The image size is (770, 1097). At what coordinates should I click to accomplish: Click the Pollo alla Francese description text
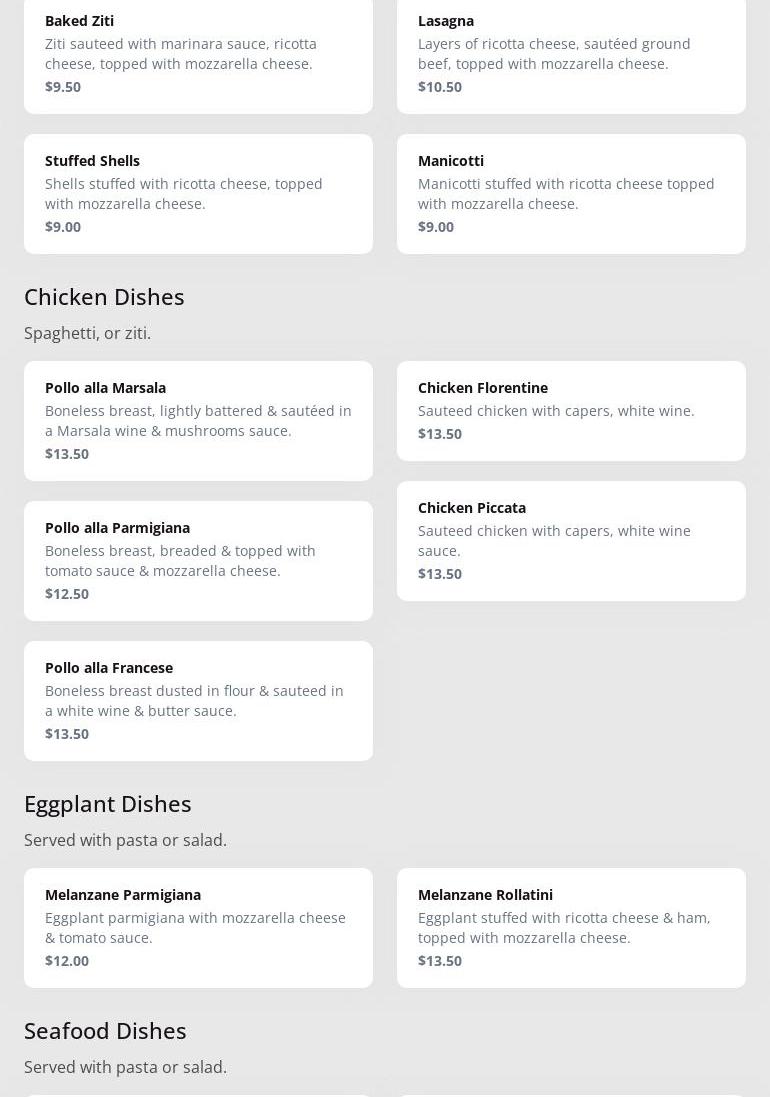coord(194,701)
